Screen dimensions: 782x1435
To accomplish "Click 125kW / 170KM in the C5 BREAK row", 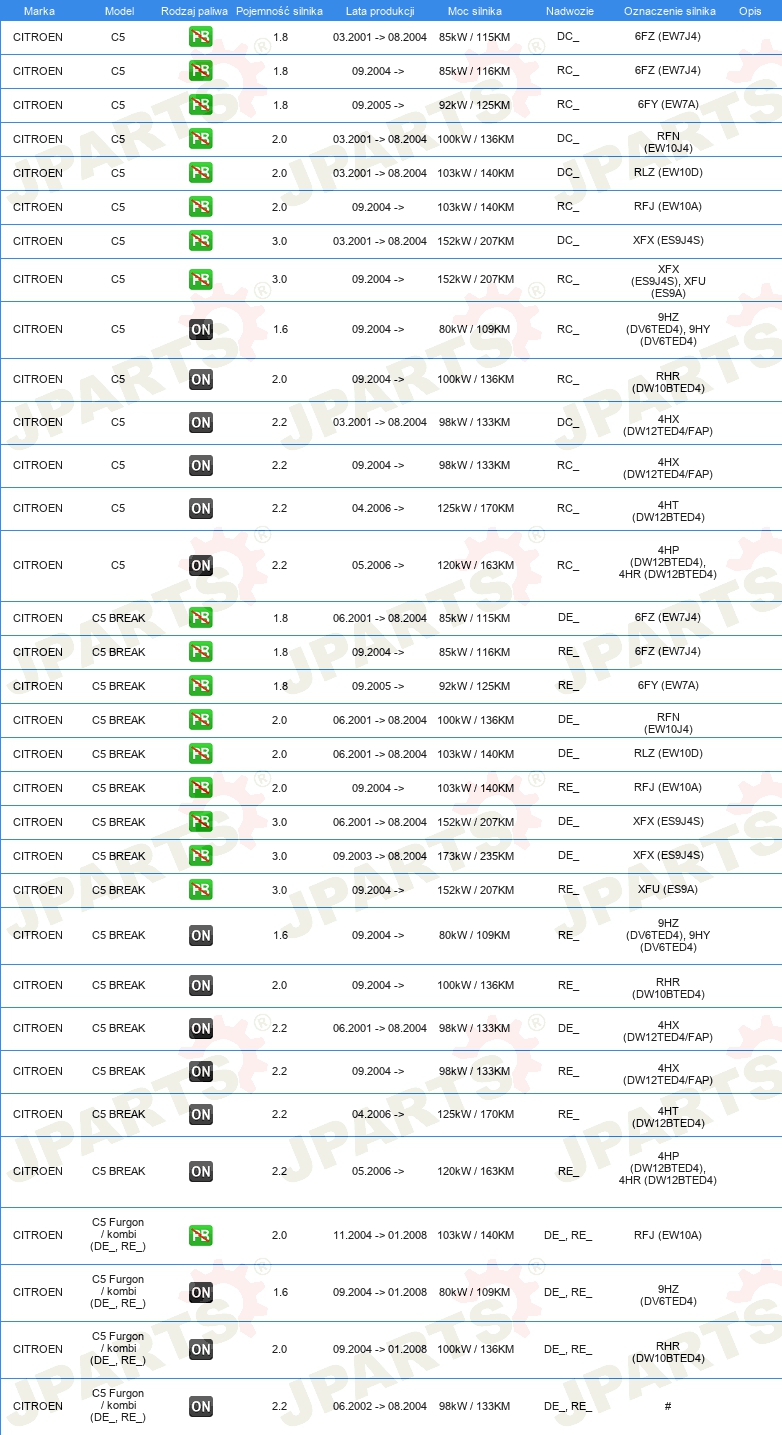I will pos(476,1114).
